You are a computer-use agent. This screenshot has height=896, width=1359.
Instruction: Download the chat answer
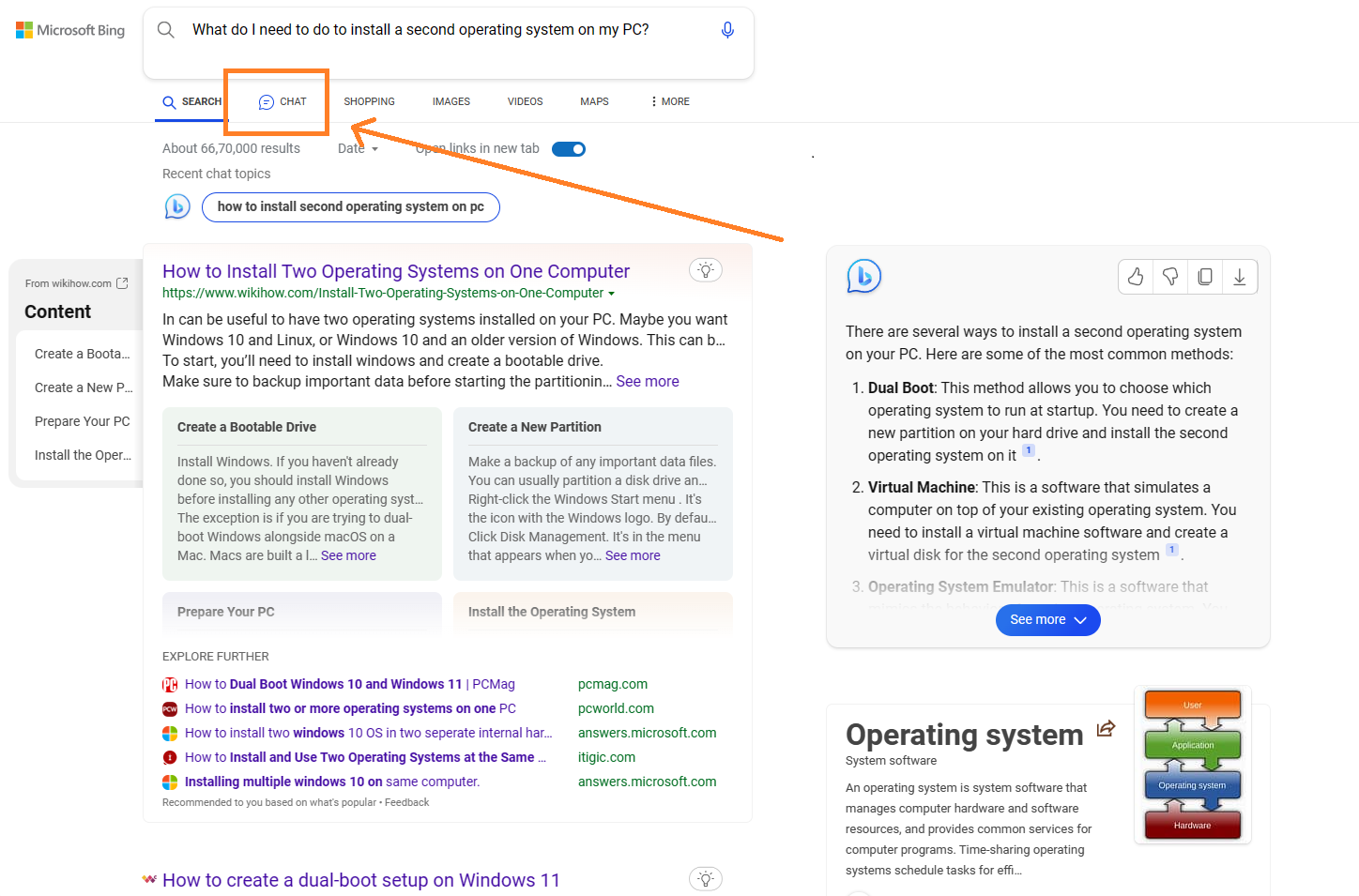tap(1240, 277)
